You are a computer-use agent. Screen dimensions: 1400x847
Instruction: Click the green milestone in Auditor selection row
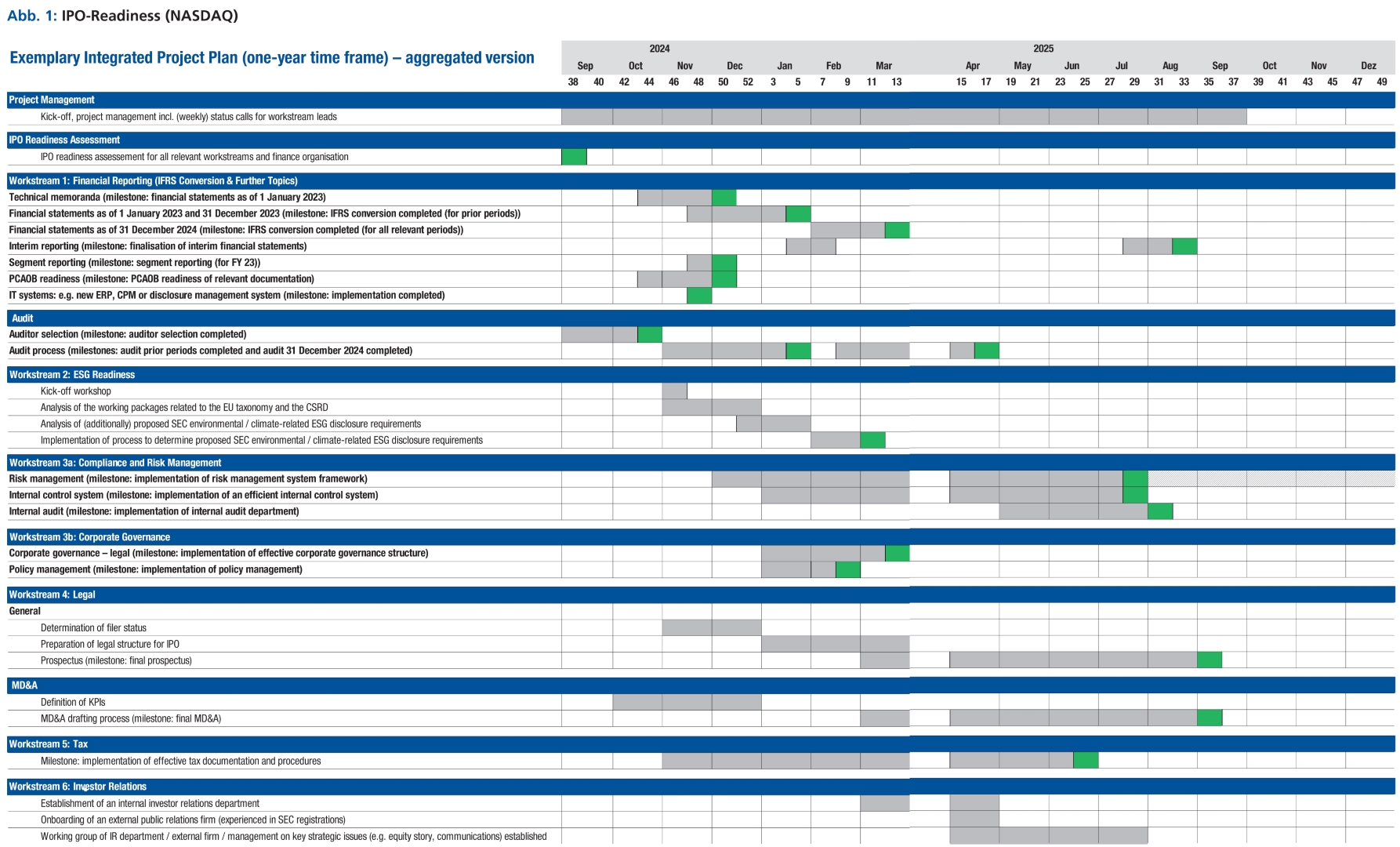tap(650, 334)
